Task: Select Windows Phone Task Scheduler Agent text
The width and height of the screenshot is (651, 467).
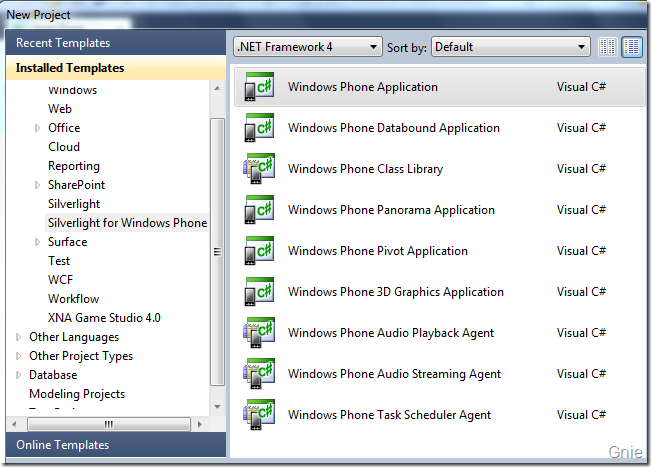Action: point(389,415)
